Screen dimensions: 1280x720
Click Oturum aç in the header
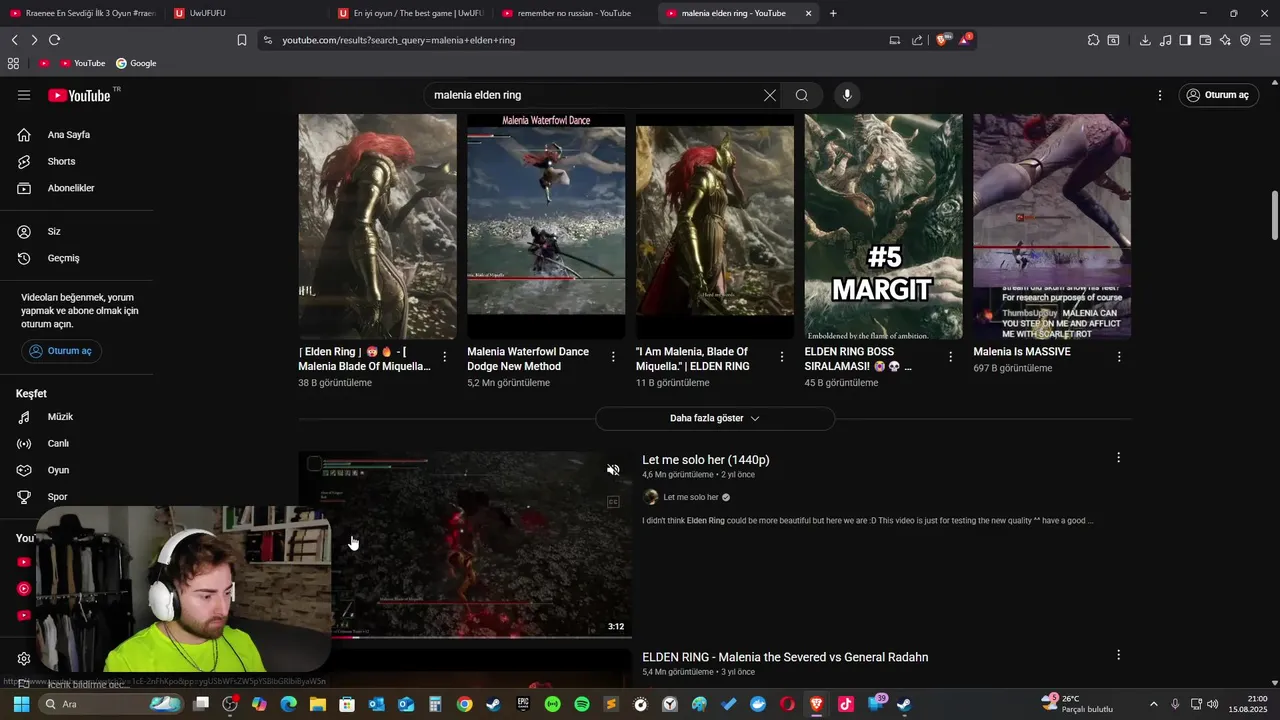(x=1218, y=95)
